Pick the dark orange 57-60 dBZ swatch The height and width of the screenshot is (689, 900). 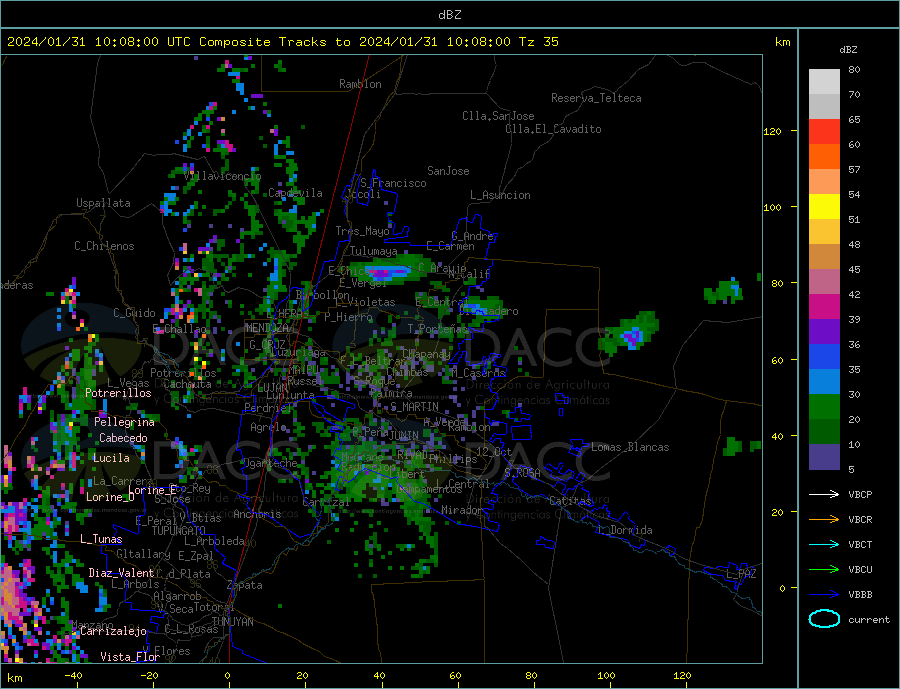point(824,157)
